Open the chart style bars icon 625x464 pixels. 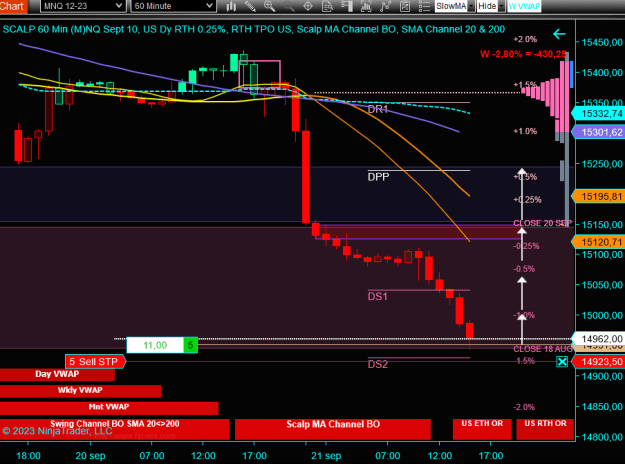point(231,6)
